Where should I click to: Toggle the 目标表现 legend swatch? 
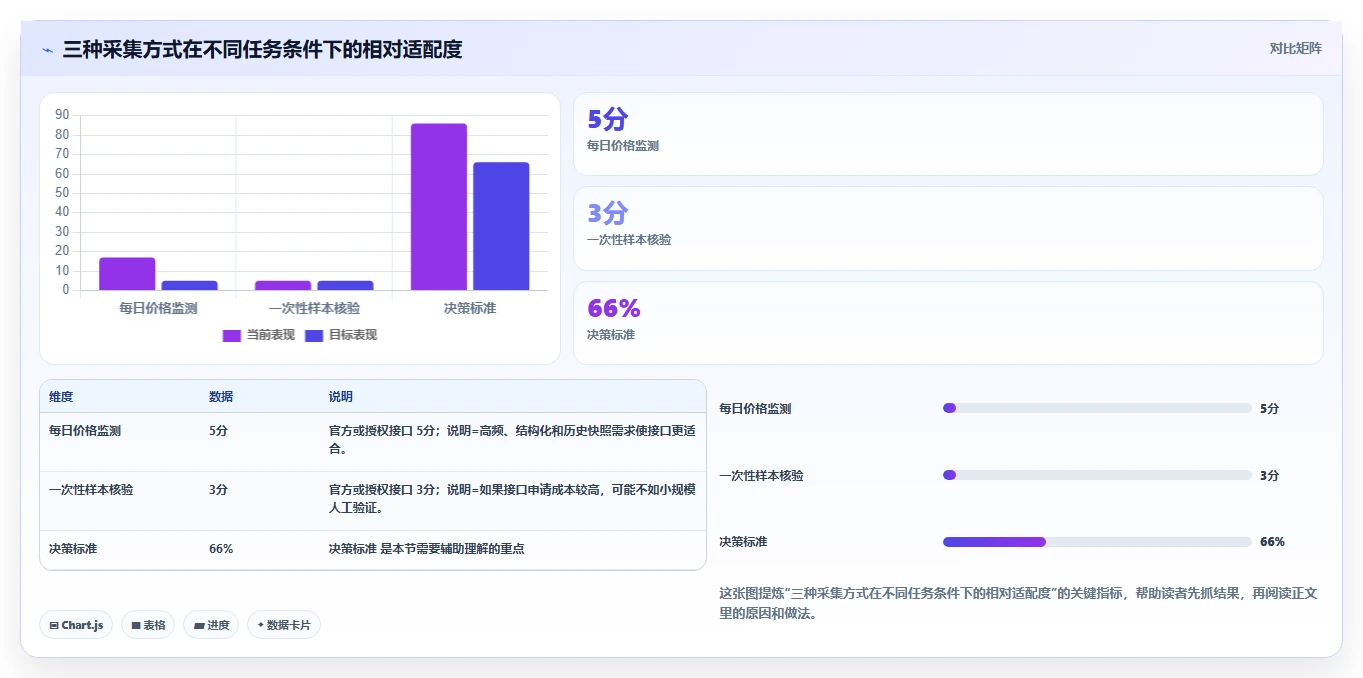click(x=314, y=335)
